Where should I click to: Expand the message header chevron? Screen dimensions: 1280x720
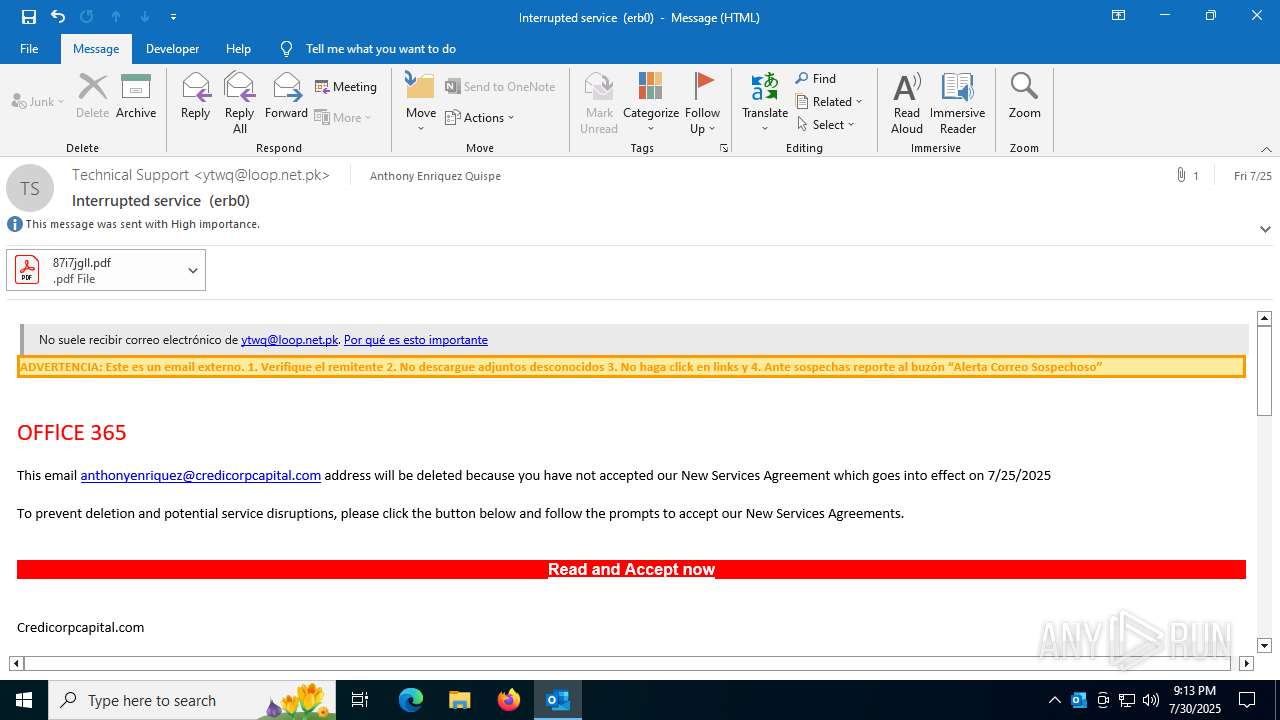pos(1265,229)
